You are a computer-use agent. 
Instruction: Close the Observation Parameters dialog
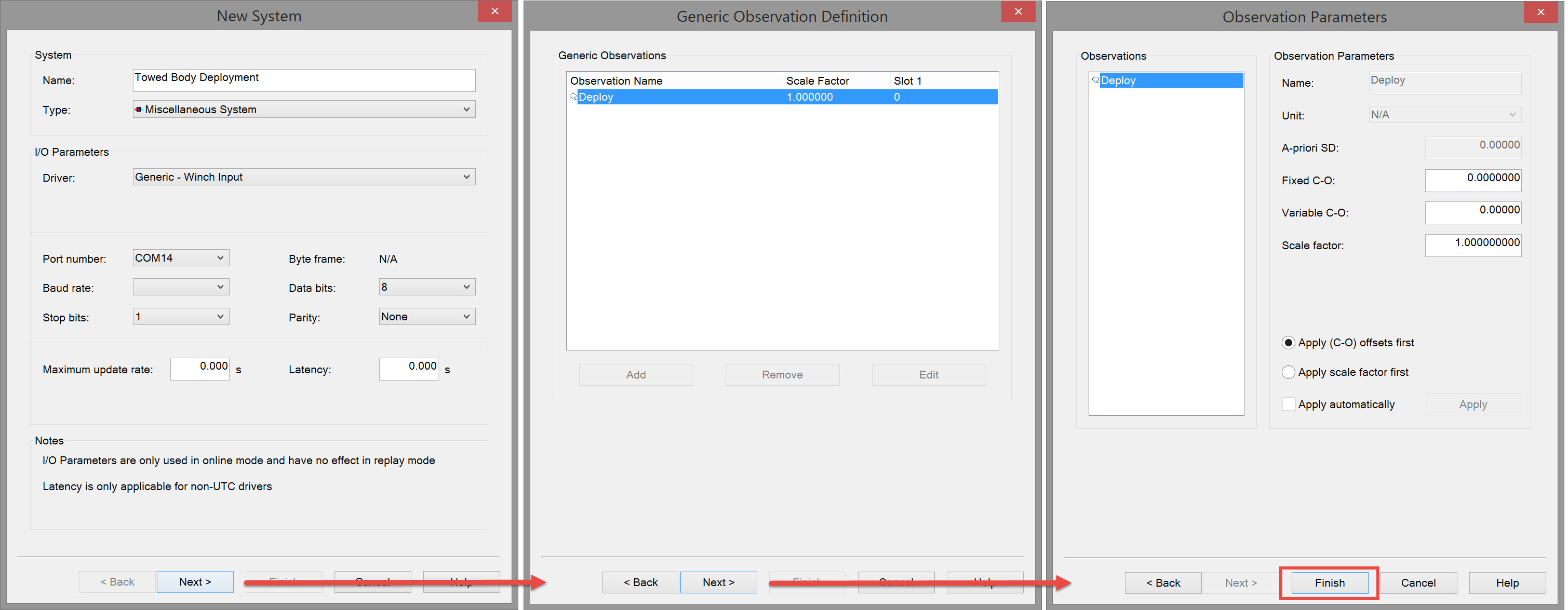(1540, 11)
